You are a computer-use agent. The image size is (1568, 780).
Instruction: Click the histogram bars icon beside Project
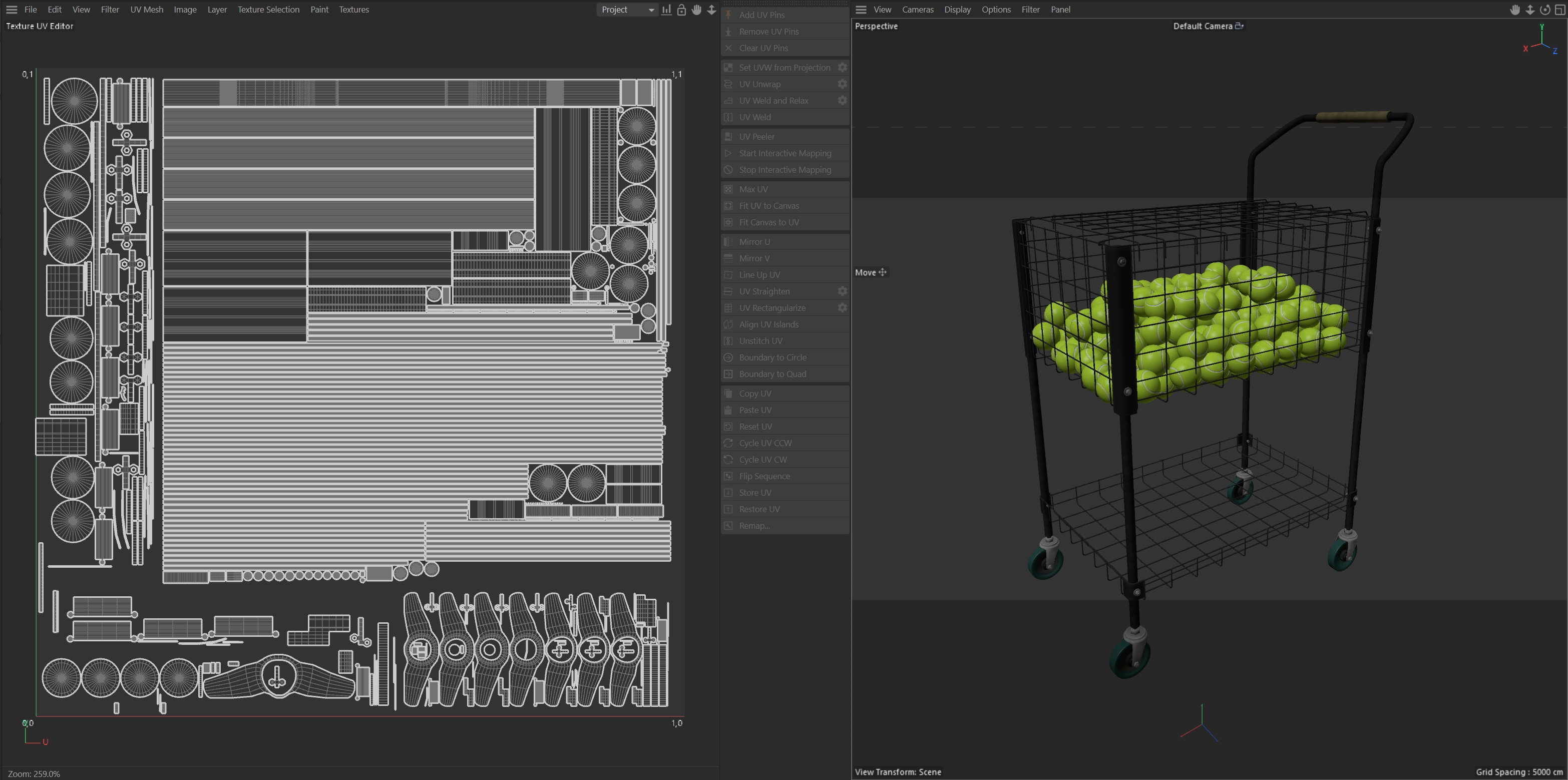click(x=666, y=10)
